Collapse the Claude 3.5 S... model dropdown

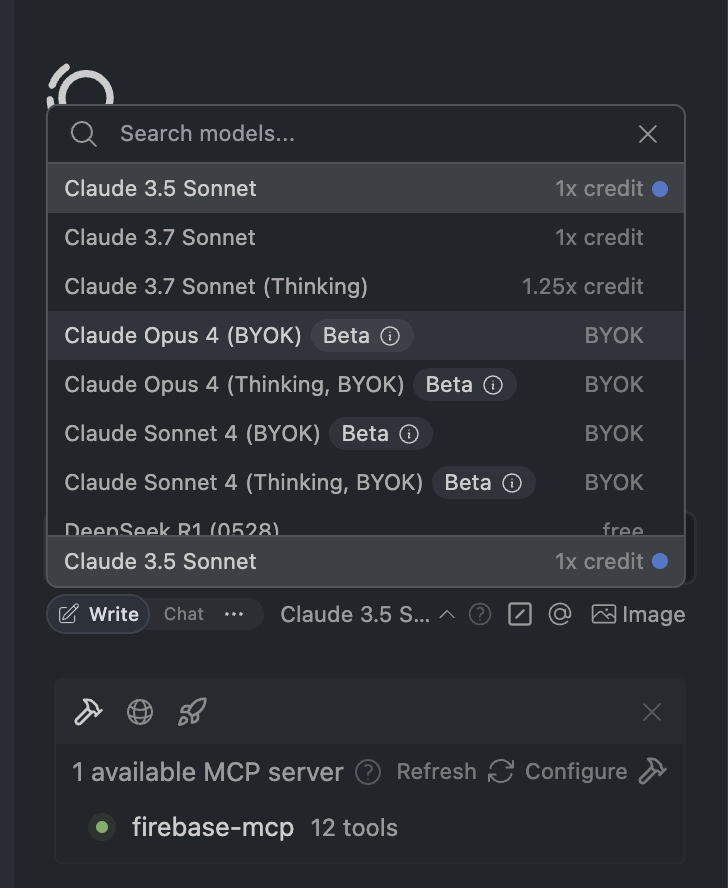point(368,614)
